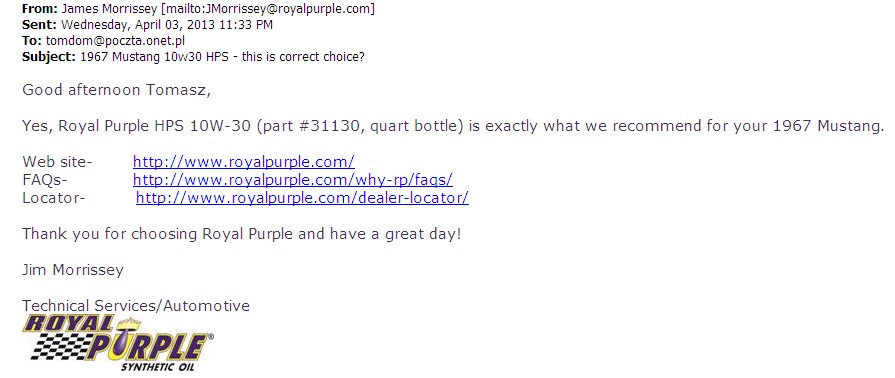Click the 'Web site-' label
Screen dimensions: 895x378
(57, 162)
